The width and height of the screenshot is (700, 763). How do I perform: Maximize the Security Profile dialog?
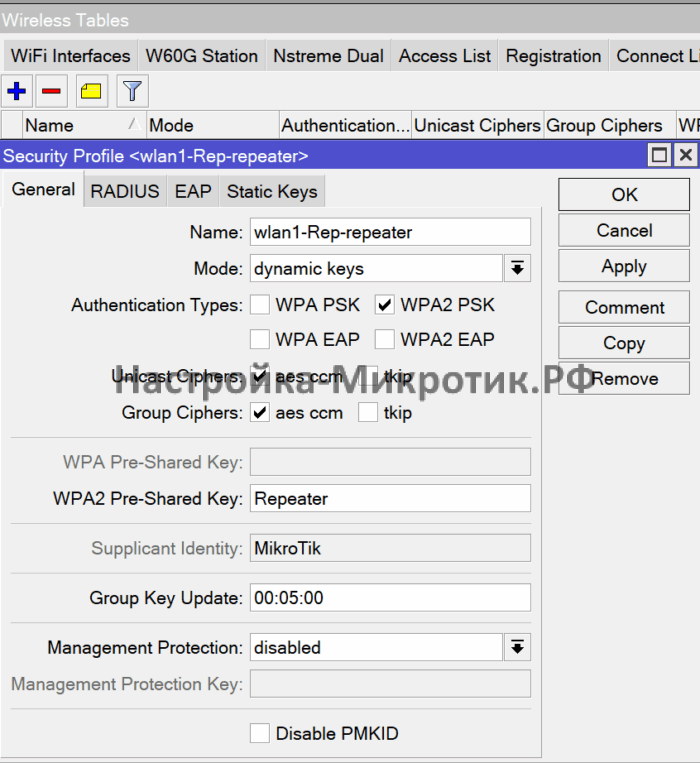pyautogui.click(x=659, y=155)
